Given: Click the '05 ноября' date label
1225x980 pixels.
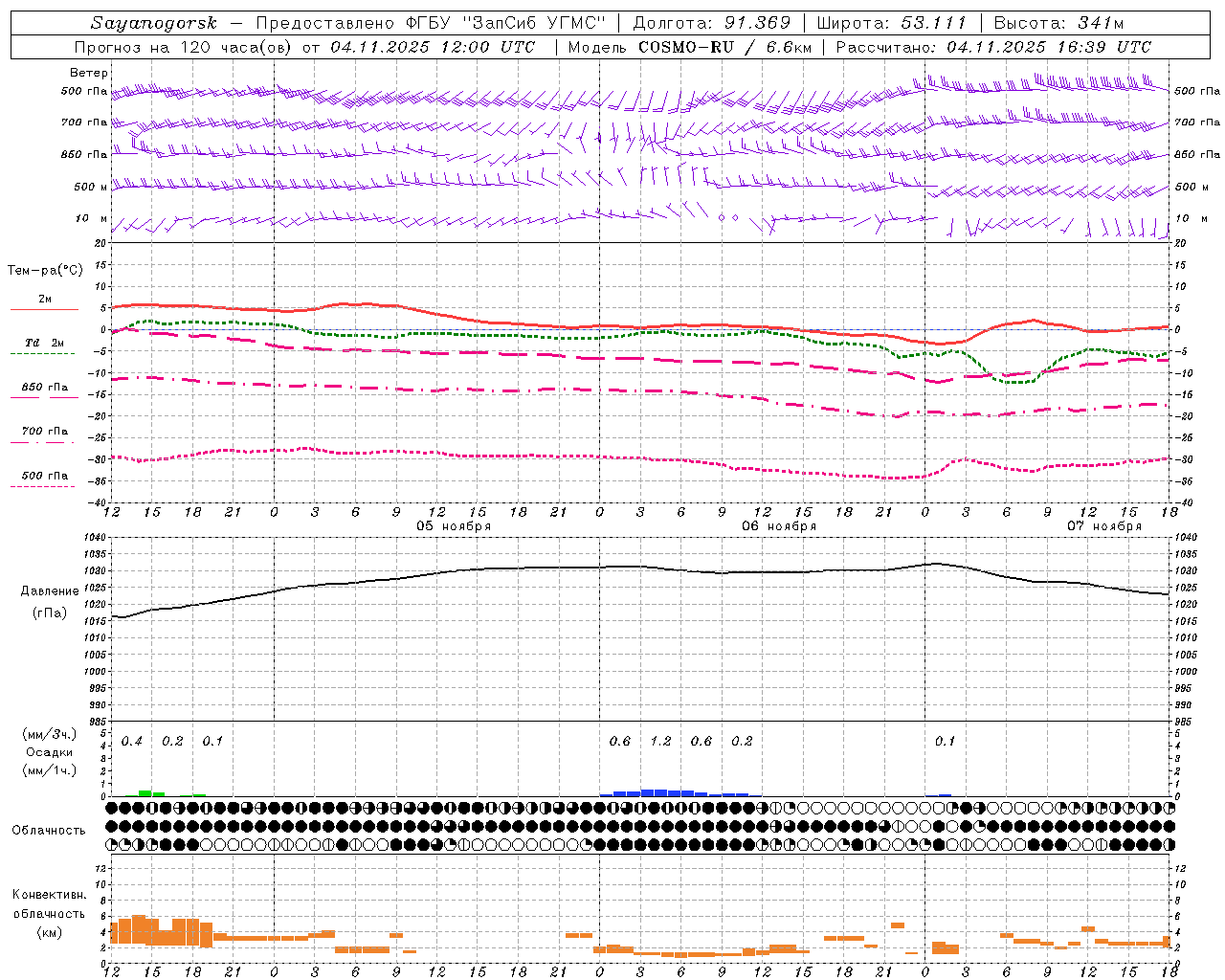Looking at the screenshot, I should [x=454, y=526].
